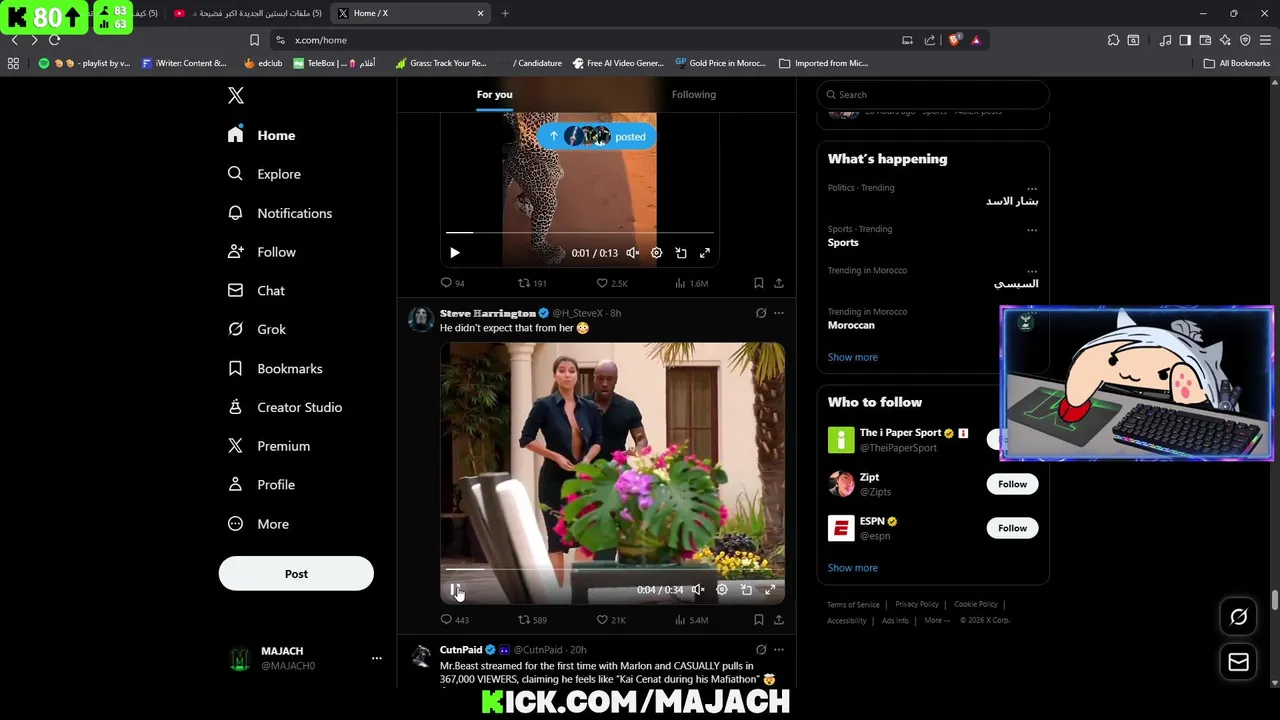This screenshot has height=720, width=1280.
Task: Play the leopard video
Action: pyautogui.click(x=454, y=253)
